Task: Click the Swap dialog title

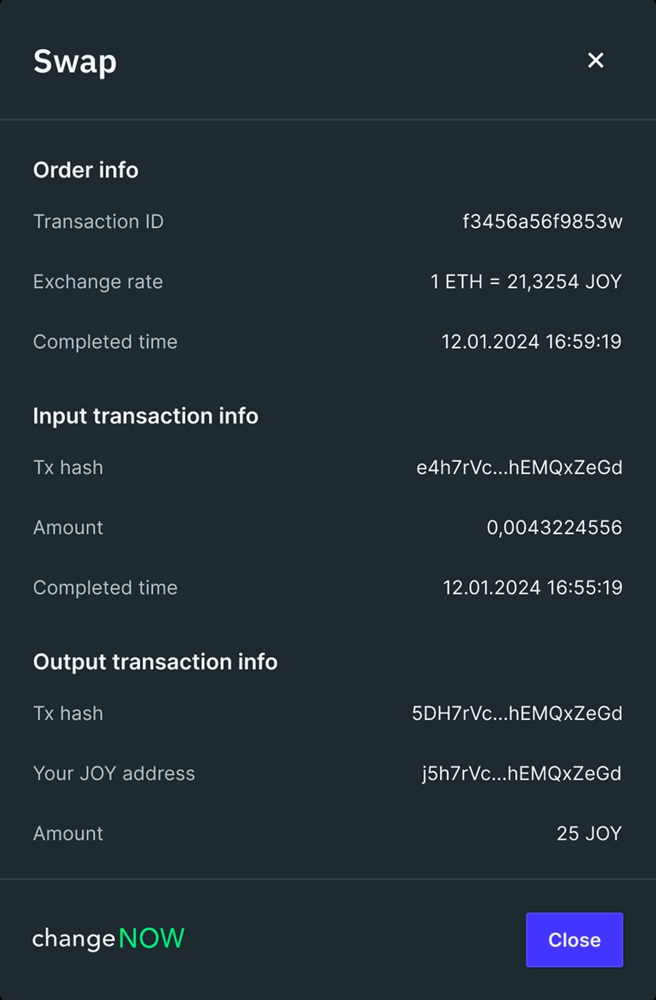Action: [75, 61]
